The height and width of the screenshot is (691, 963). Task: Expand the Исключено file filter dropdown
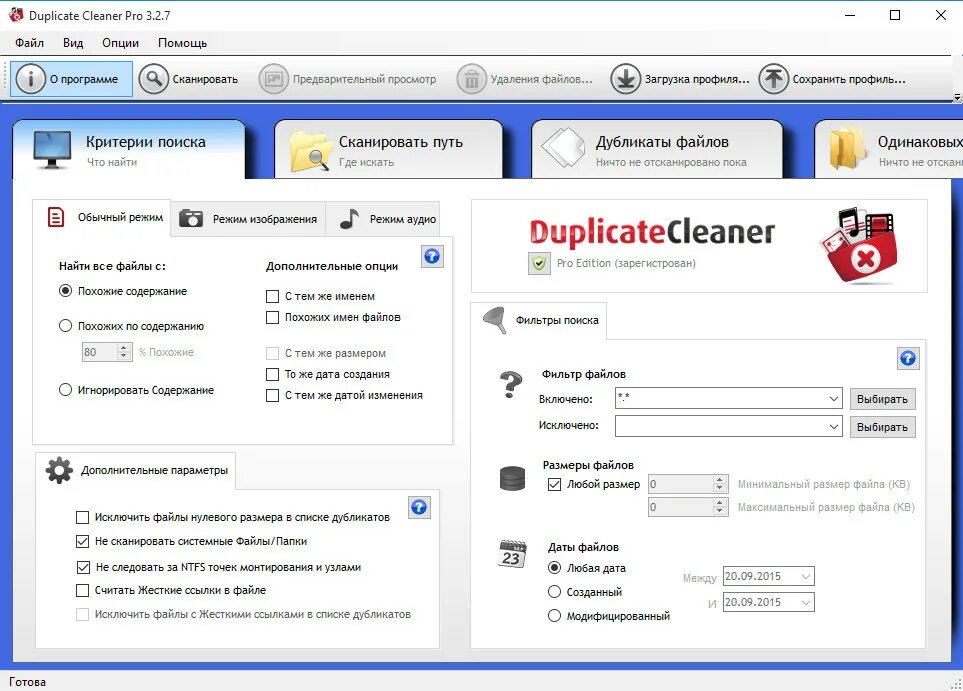[833, 426]
